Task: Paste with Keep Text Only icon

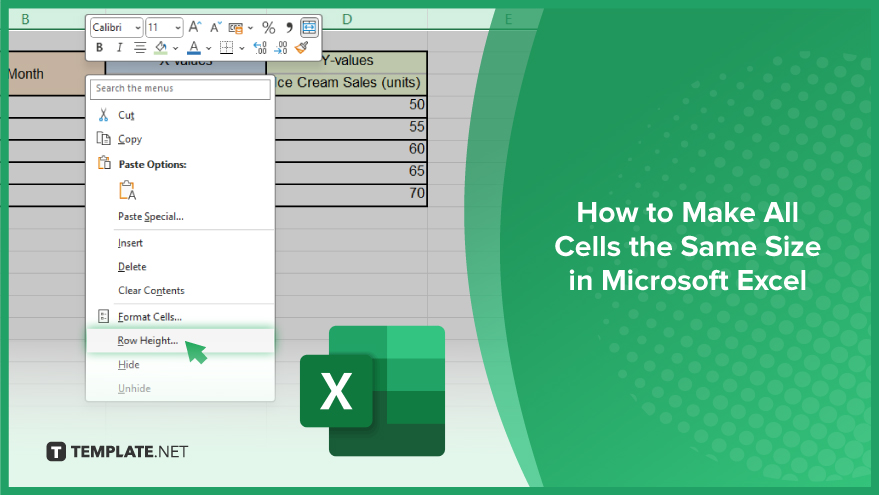Action: [128, 191]
